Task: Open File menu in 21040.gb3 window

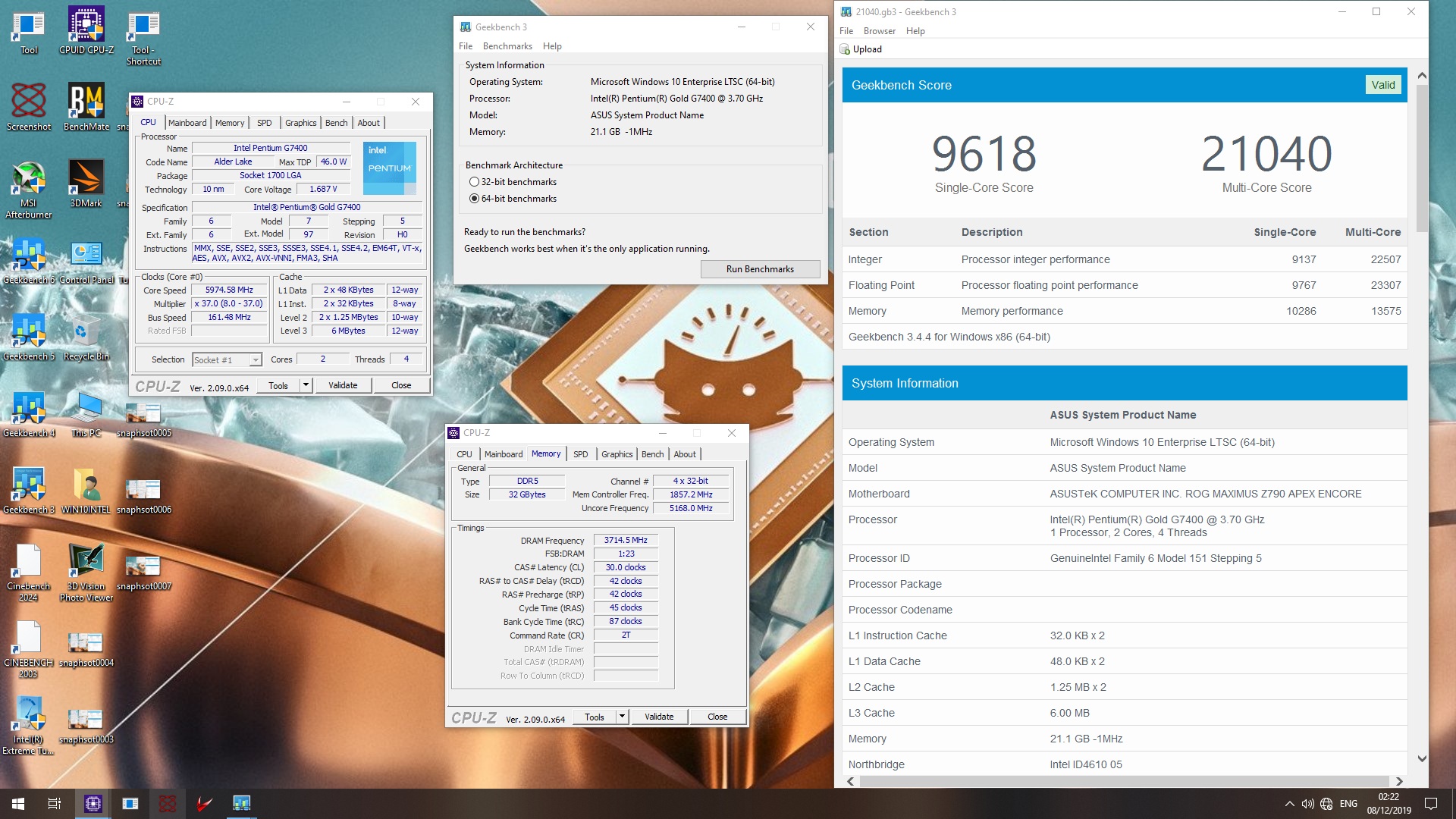Action: (x=846, y=31)
